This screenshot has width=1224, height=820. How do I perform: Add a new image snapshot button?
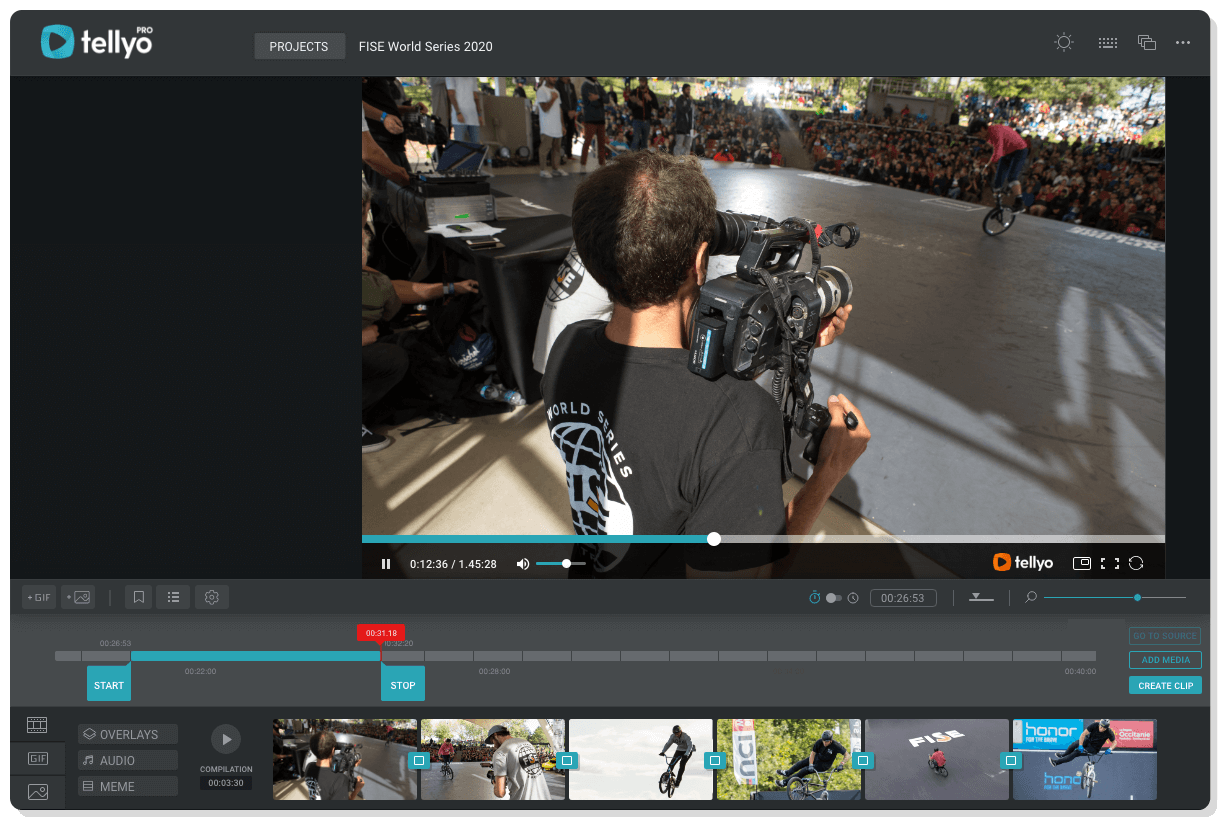pos(78,597)
